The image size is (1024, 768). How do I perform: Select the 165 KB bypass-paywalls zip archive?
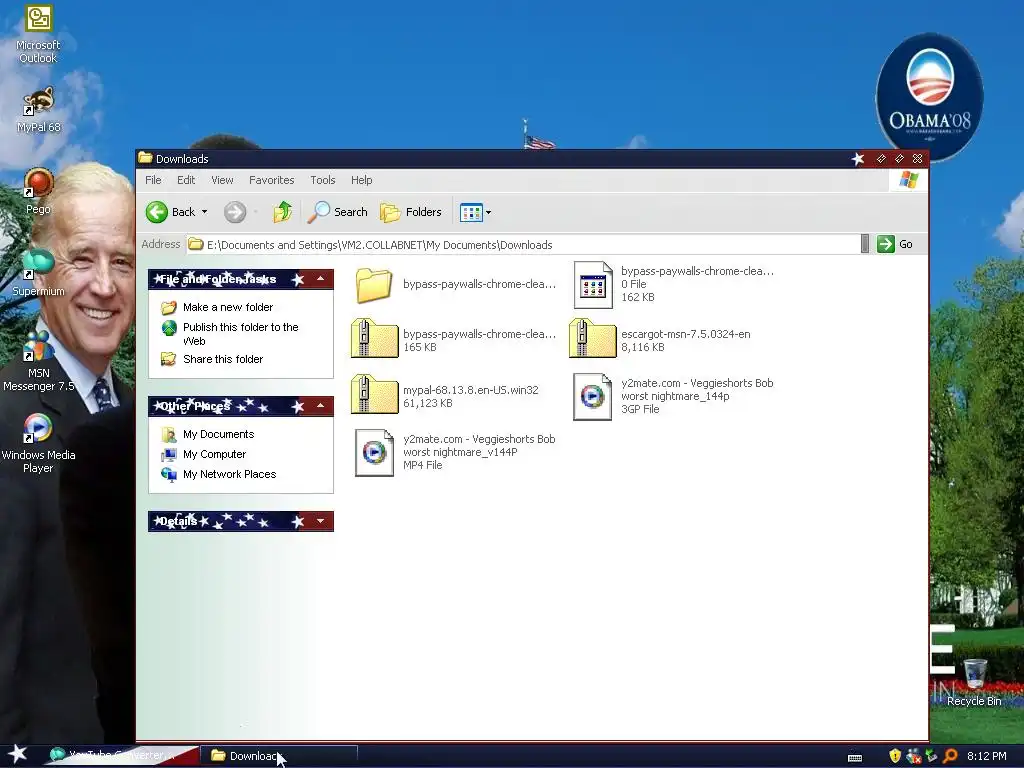point(454,340)
